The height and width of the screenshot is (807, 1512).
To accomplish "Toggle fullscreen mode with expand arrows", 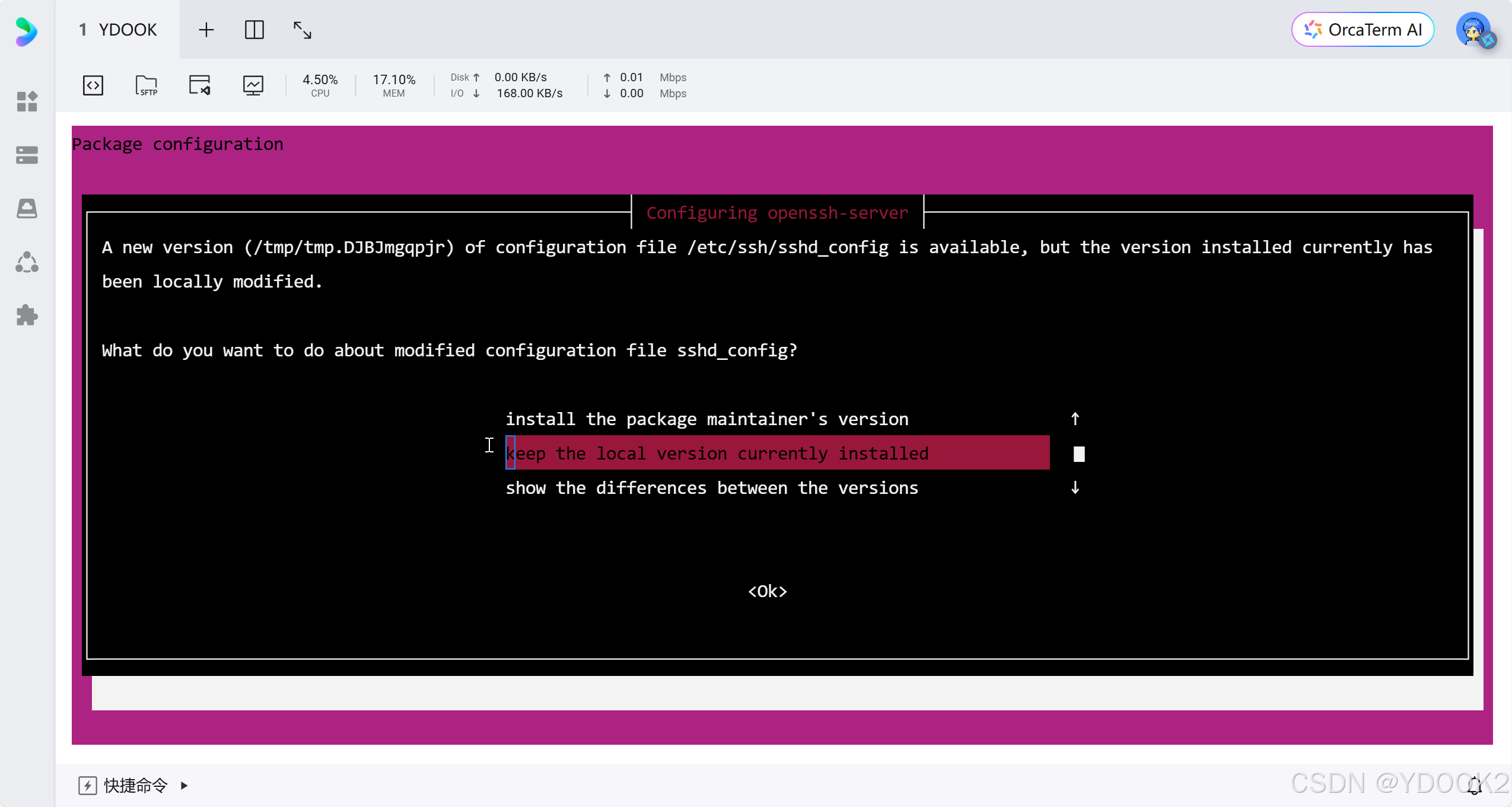I will (x=301, y=29).
